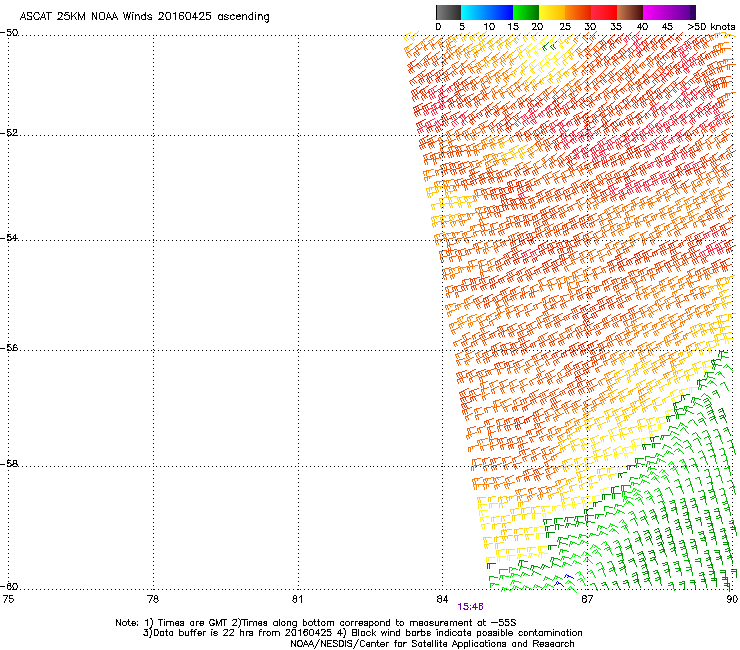740x650 pixels.
Task: Click the '>50 knots' legend label
Action: click(x=711, y=27)
